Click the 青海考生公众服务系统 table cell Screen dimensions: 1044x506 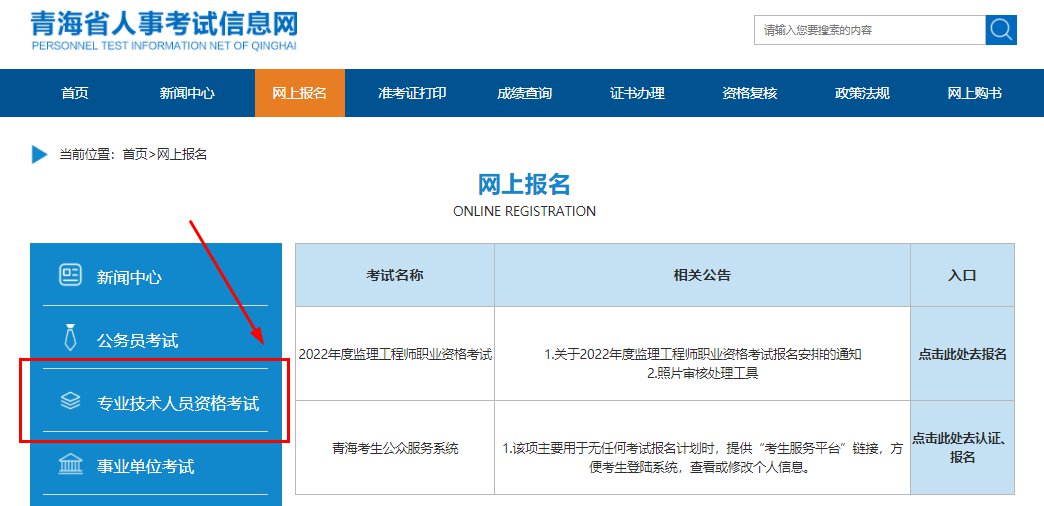click(395, 448)
